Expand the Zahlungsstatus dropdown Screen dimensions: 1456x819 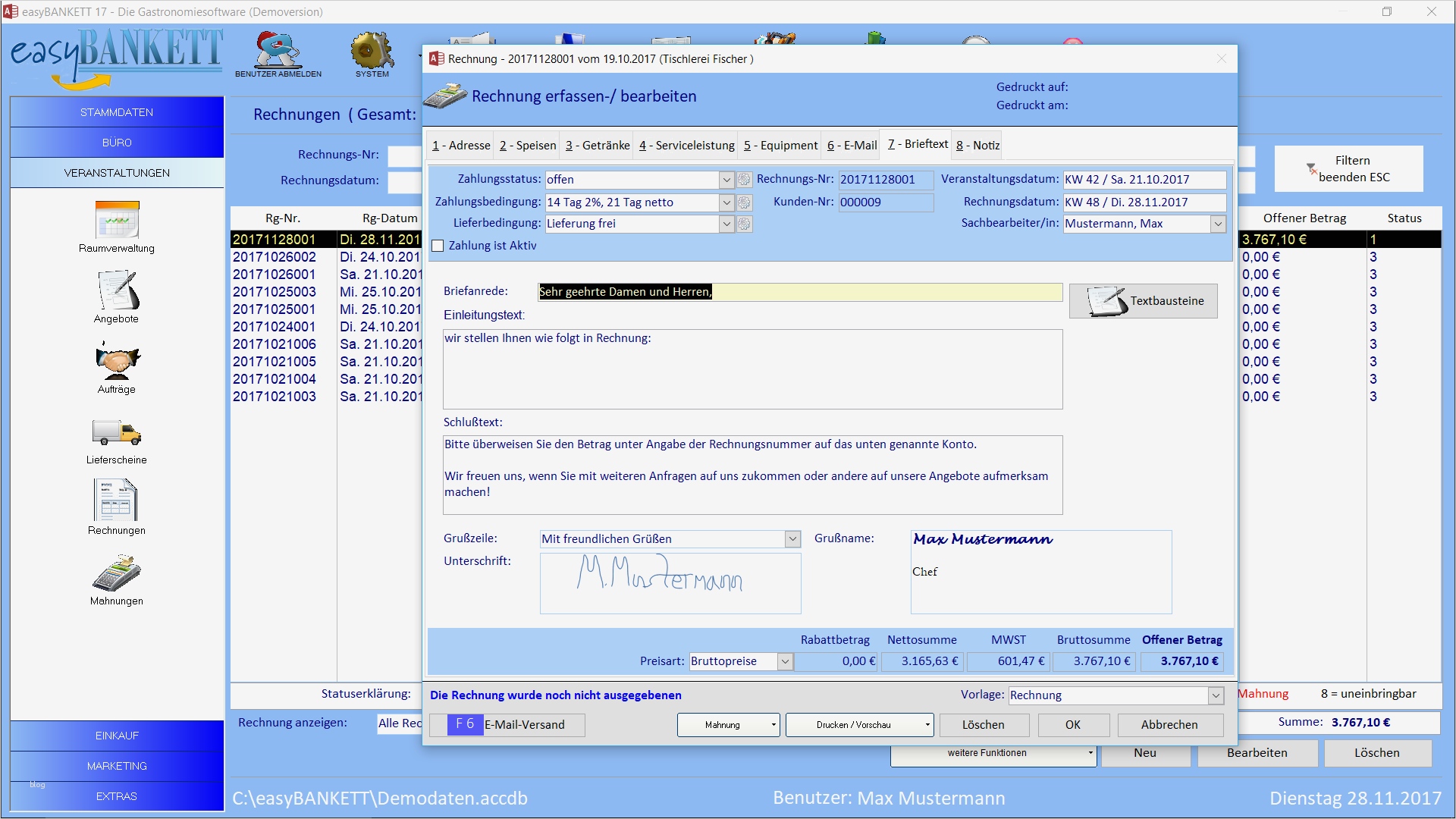tap(726, 180)
